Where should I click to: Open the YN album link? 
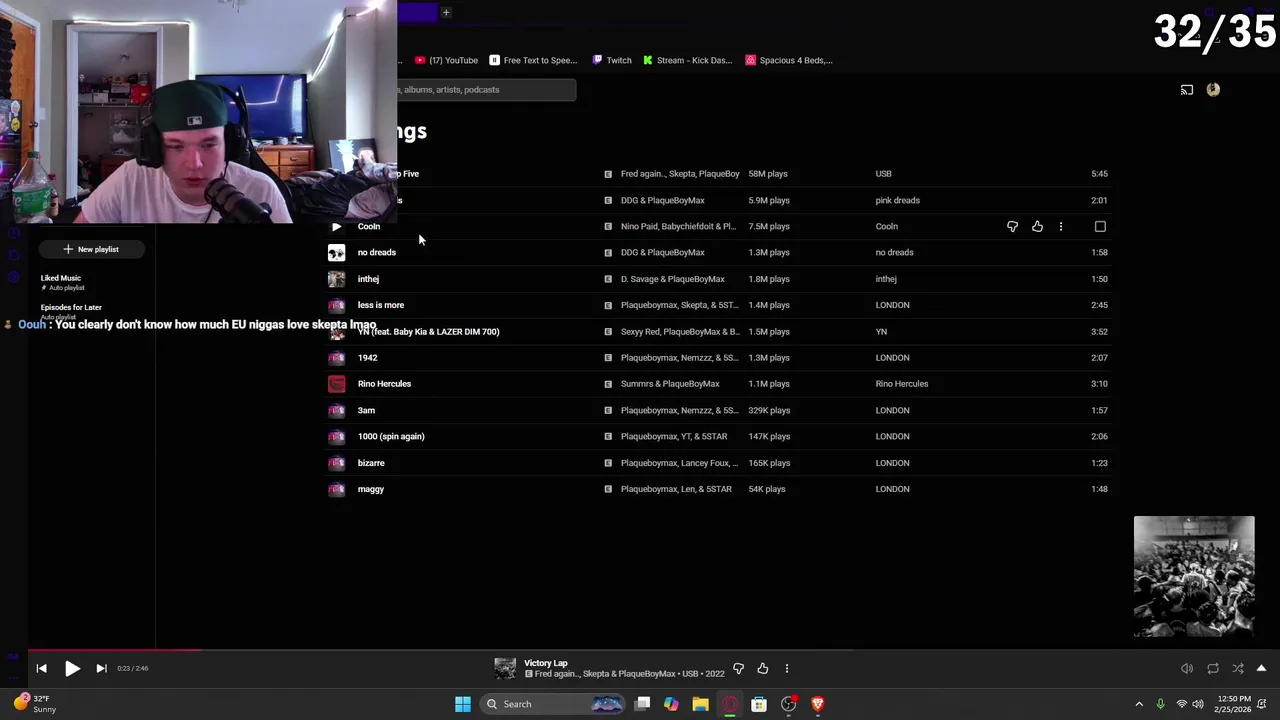point(881,332)
